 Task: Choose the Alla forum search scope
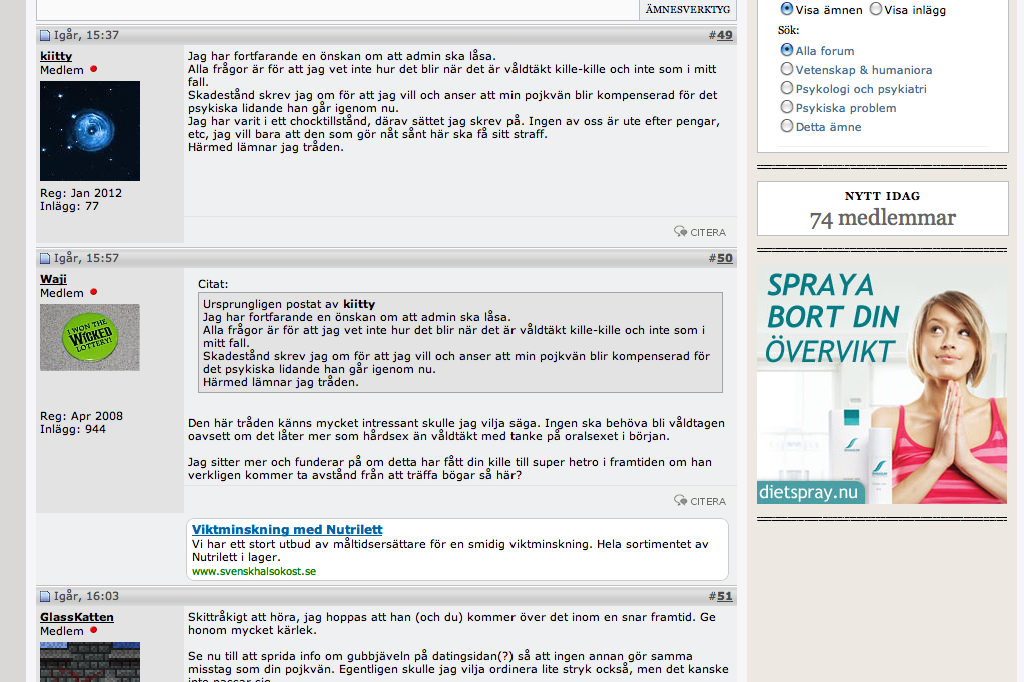tap(787, 50)
